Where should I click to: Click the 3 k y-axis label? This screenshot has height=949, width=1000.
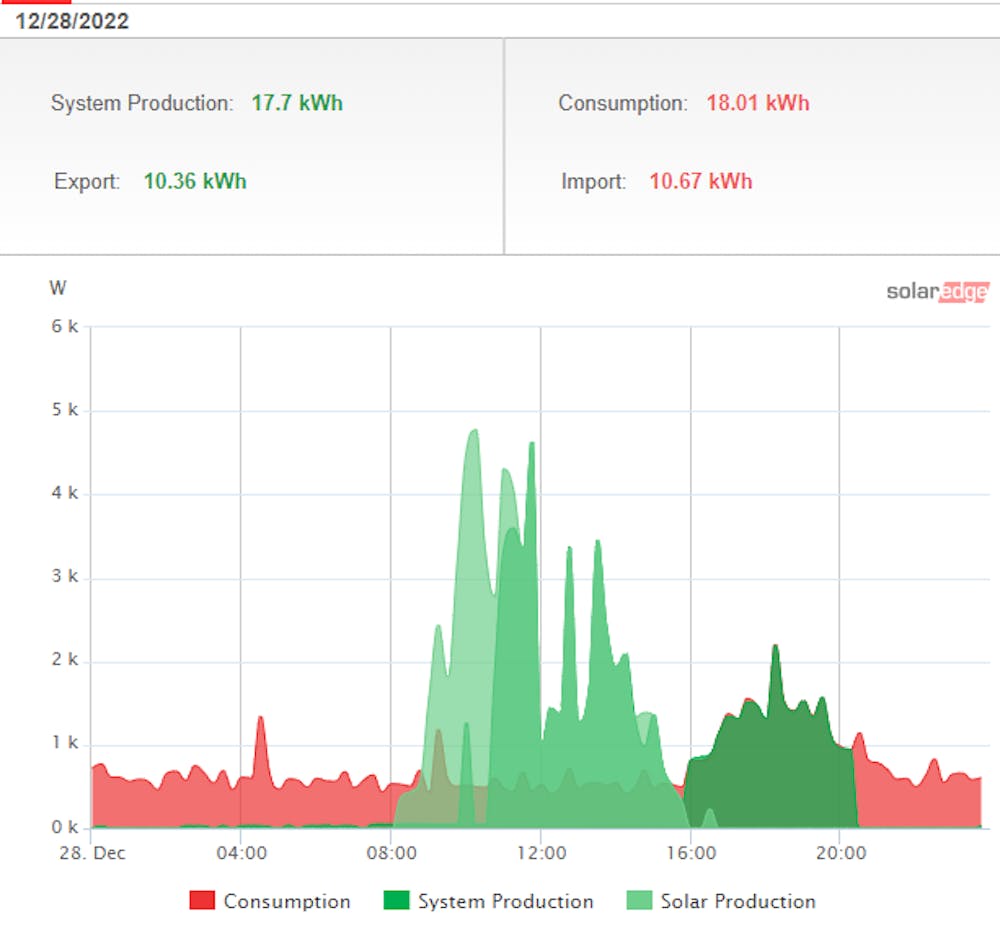pyautogui.click(x=64, y=577)
